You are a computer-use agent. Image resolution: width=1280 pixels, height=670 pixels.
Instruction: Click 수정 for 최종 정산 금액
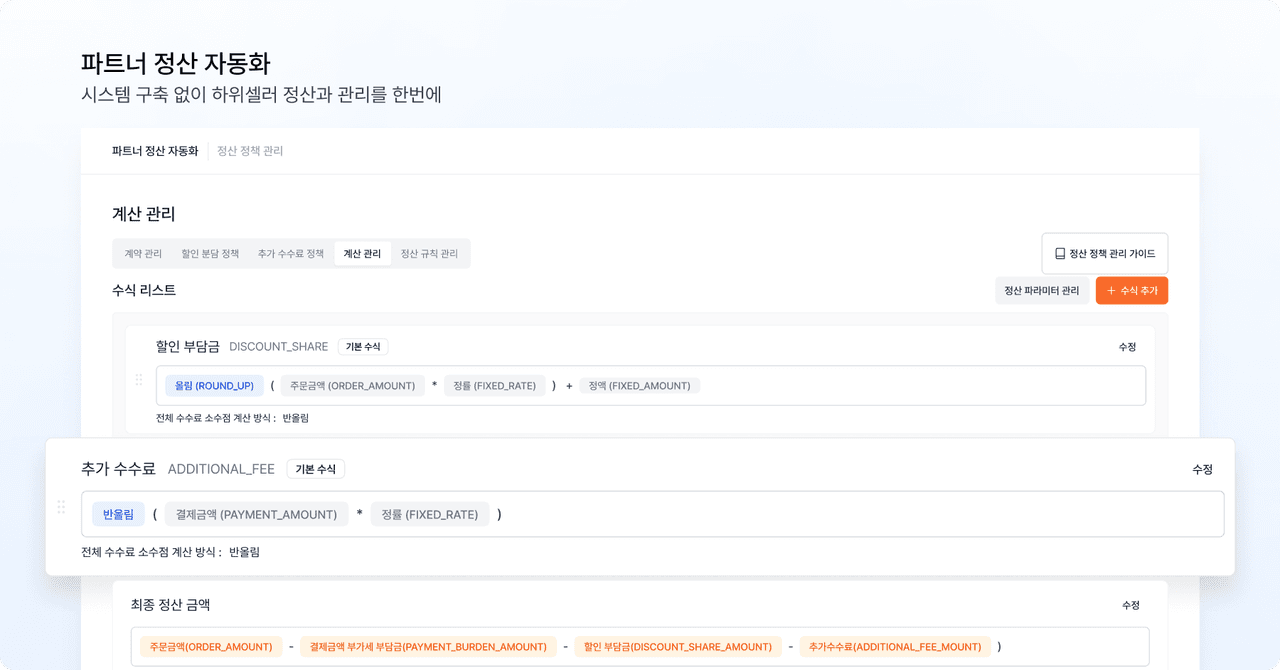click(1130, 605)
